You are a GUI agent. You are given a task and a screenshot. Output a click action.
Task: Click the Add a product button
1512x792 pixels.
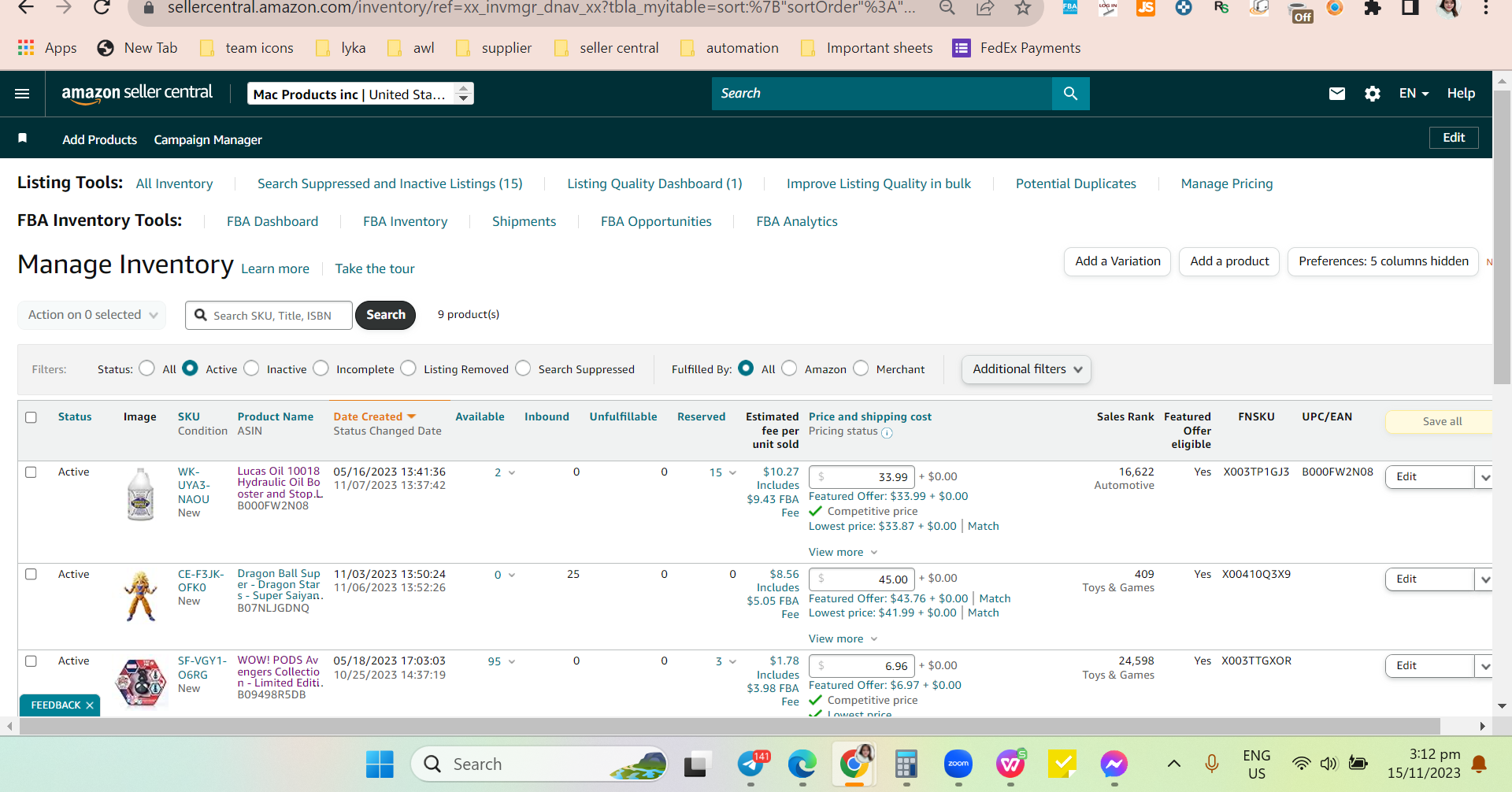point(1229,261)
